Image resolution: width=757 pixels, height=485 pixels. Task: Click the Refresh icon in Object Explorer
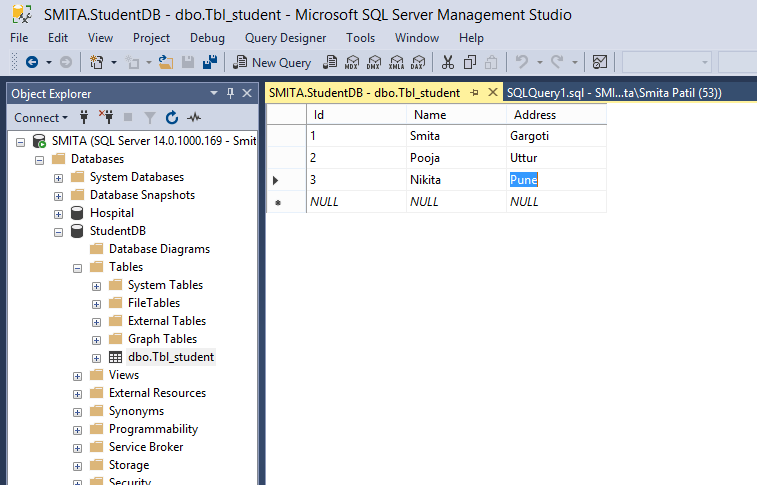pyautogui.click(x=172, y=117)
